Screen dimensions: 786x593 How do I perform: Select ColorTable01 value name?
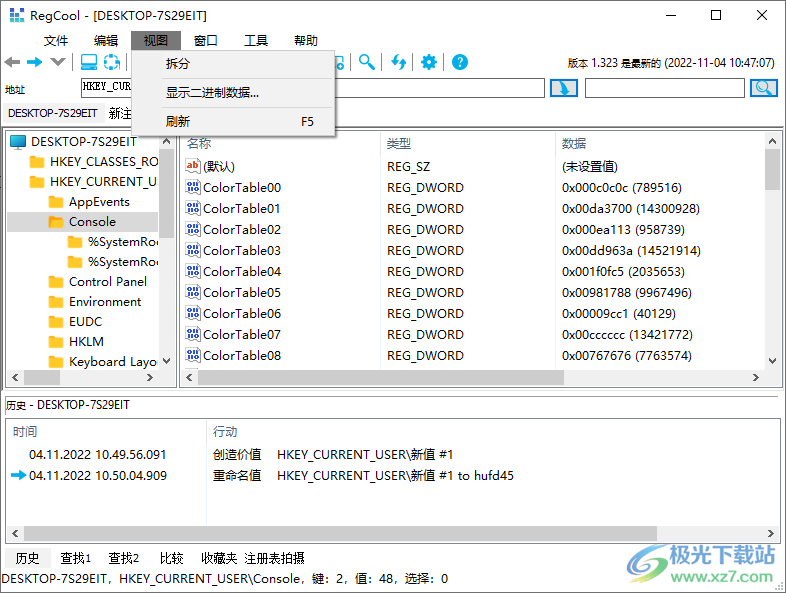(x=242, y=209)
